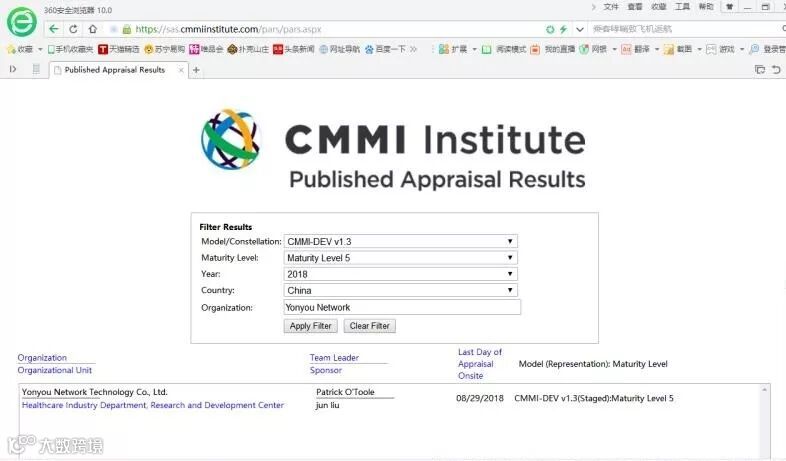Open the 工具 tools menu

coord(682,7)
